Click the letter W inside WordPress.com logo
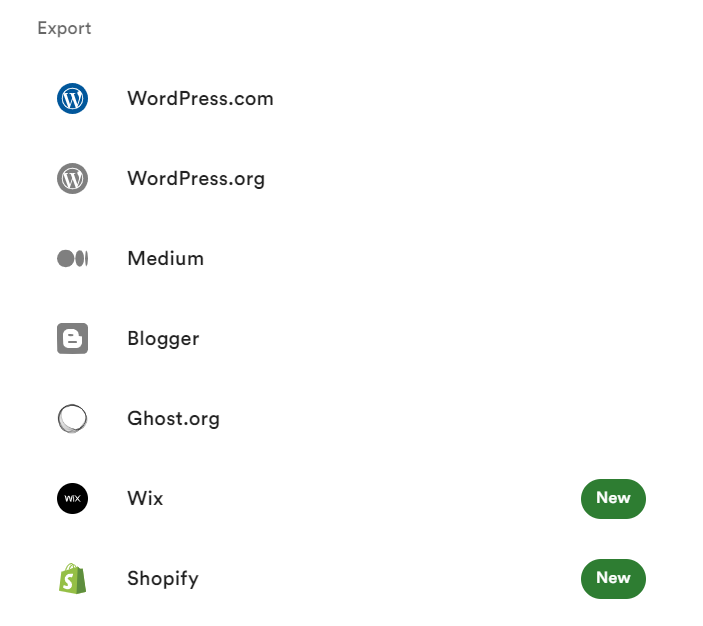Screen dimensions: 703x626 pos(72,99)
